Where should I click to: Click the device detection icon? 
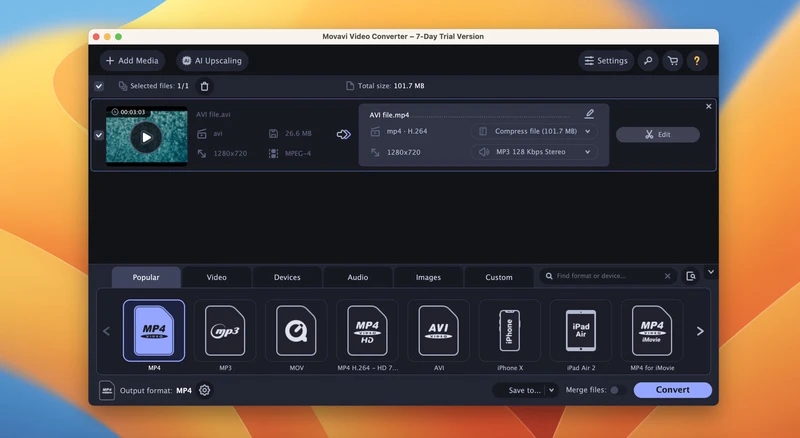[x=691, y=276]
